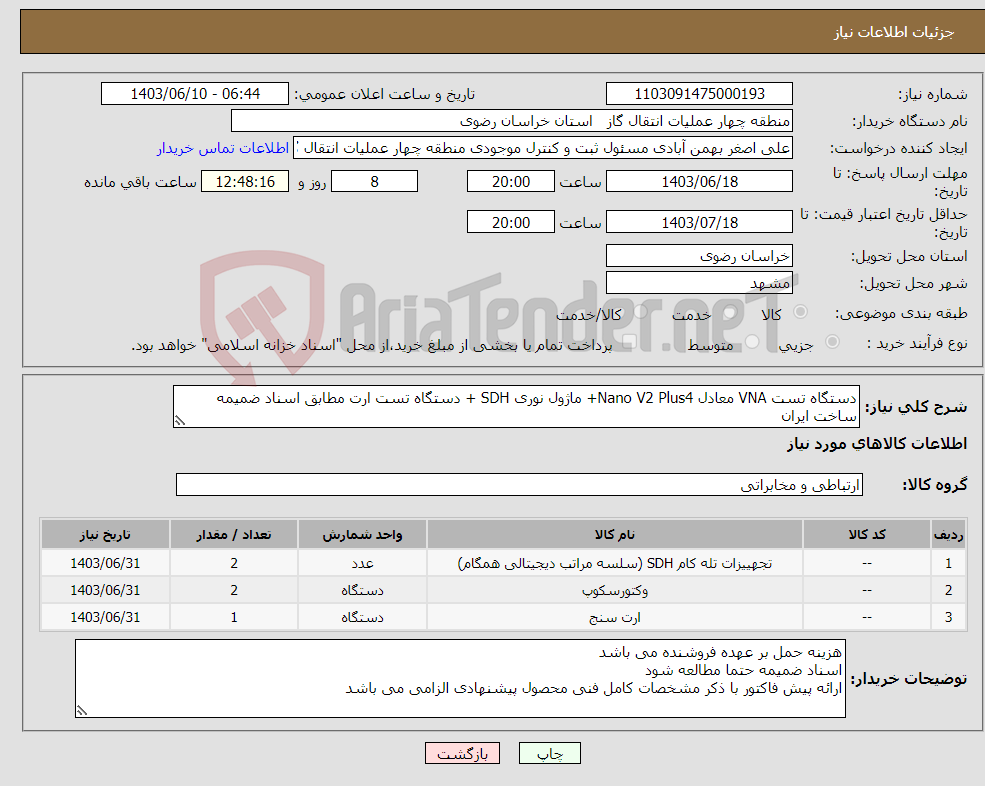
Task: Click the تاریخ نیاز column header
Action: coord(105,535)
